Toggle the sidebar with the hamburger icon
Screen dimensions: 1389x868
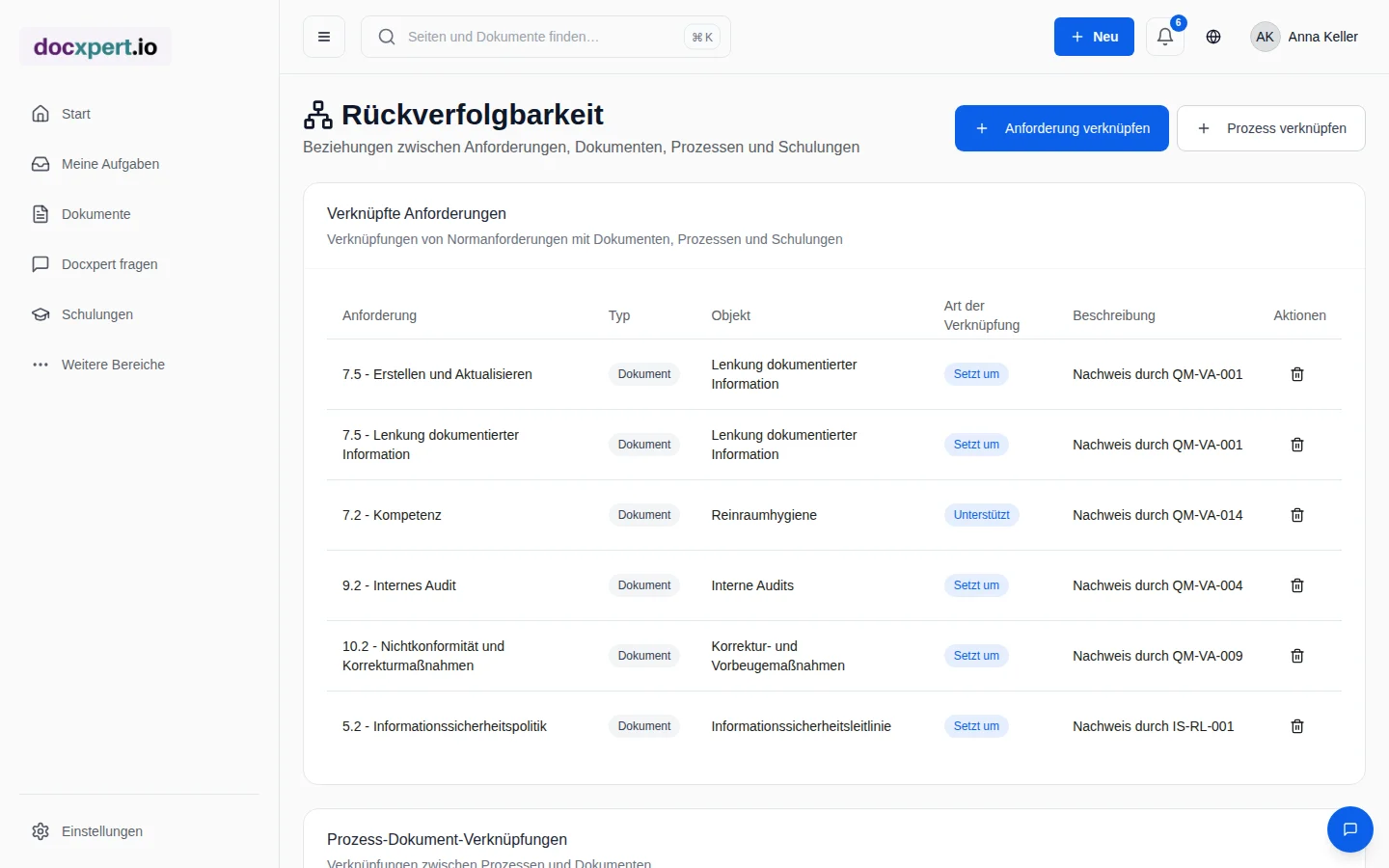[324, 37]
